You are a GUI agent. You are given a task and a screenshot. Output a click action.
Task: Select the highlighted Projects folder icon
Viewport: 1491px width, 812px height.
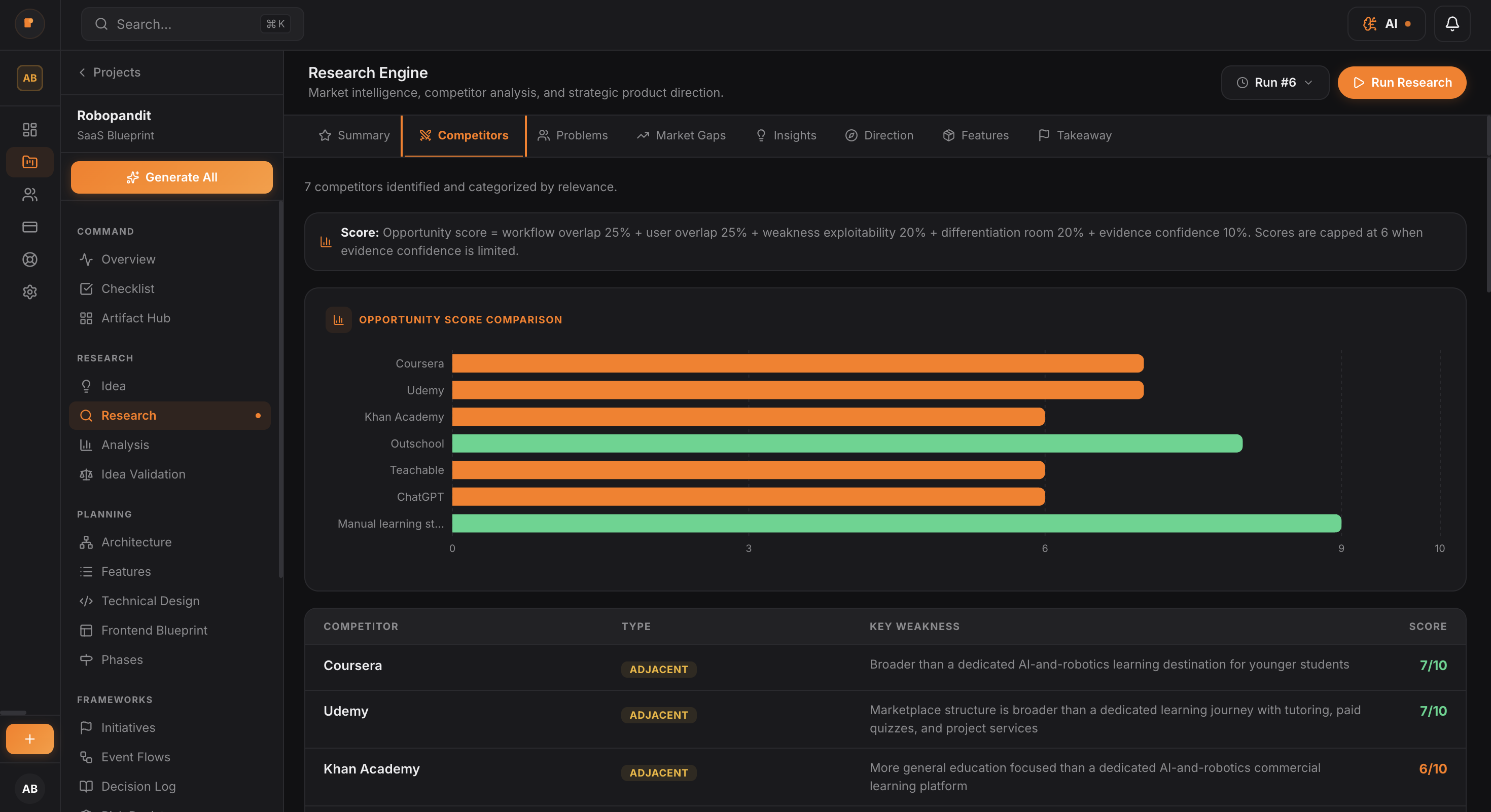coord(29,162)
